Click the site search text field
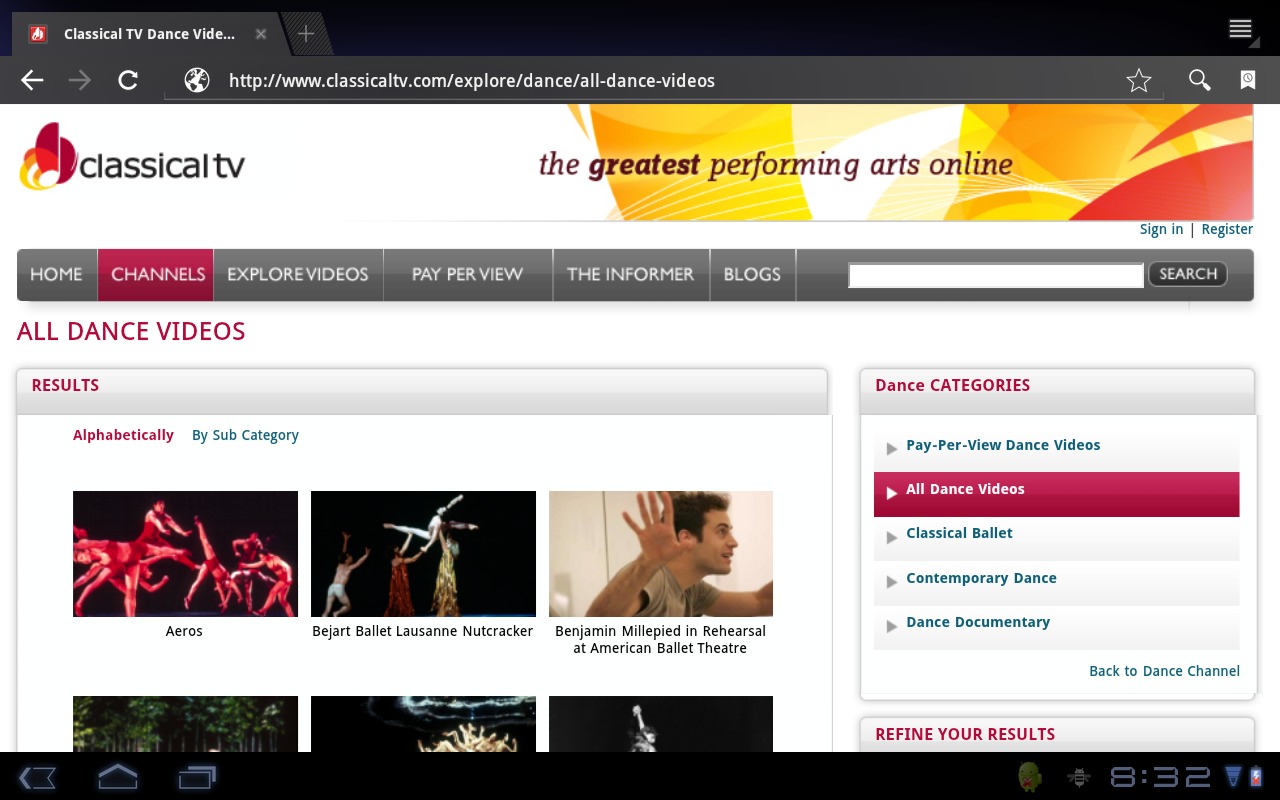The height and width of the screenshot is (800, 1280). click(996, 275)
